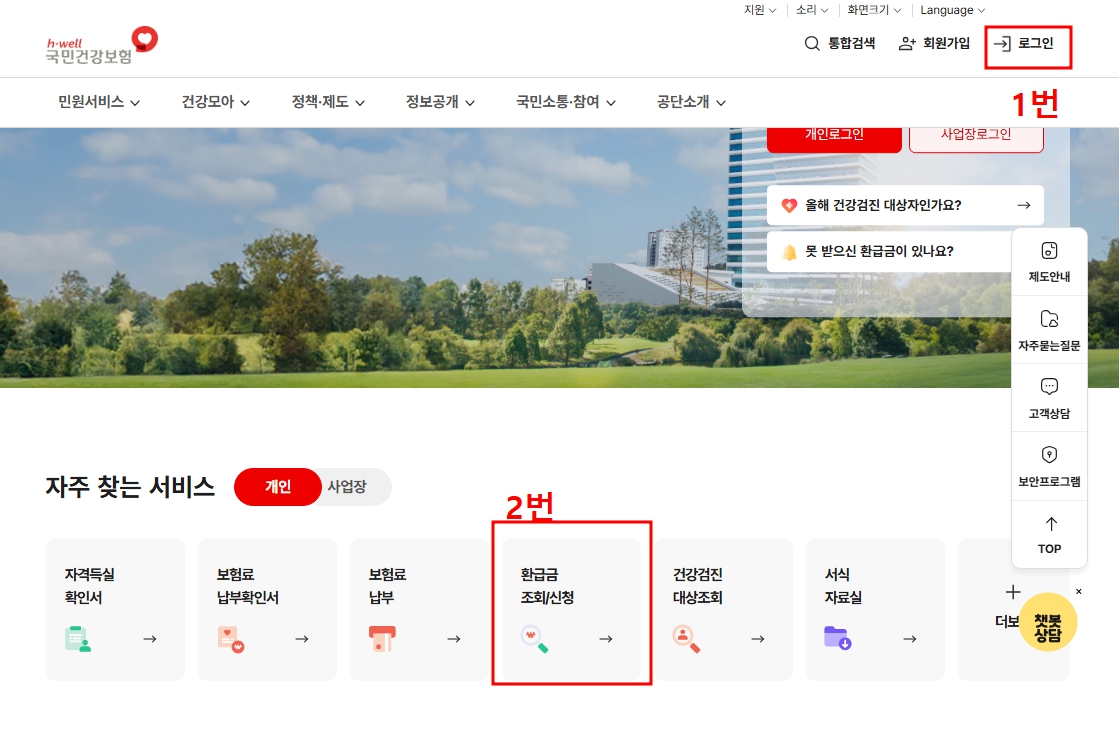This screenshot has width=1119, height=755.
Task: Click the 회원가입 link text
Action: 946,44
